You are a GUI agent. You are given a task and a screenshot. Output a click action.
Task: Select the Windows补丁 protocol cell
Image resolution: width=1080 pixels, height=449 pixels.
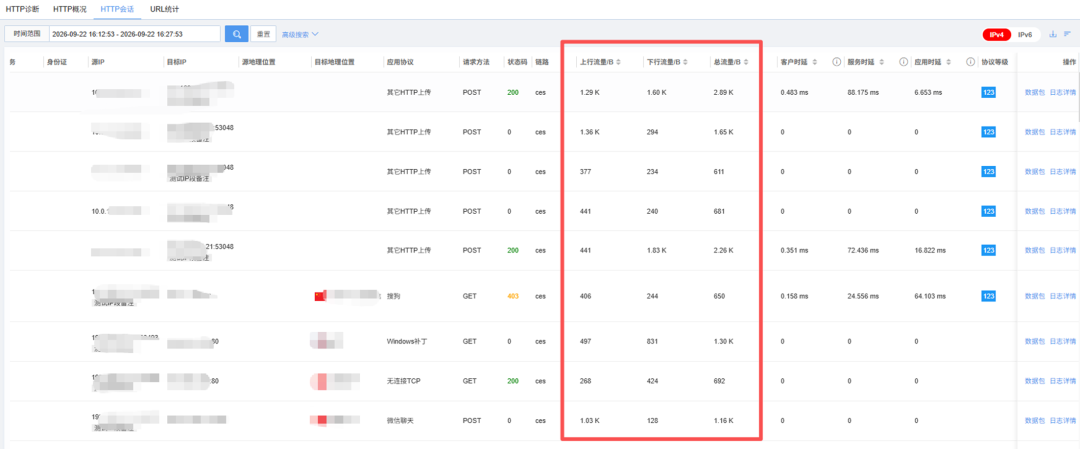coord(406,341)
